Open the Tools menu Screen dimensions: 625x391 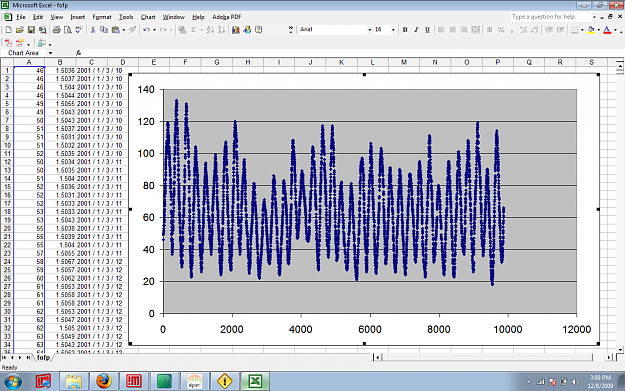126,17
